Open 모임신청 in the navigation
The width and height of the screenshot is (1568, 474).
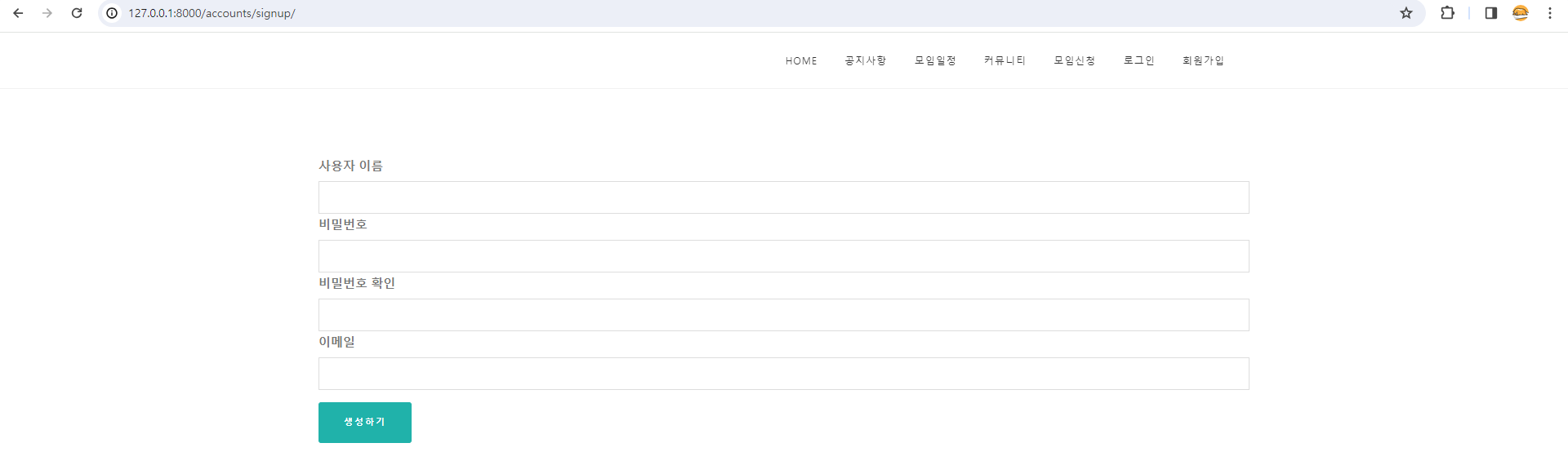pyautogui.click(x=1074, y=60)
